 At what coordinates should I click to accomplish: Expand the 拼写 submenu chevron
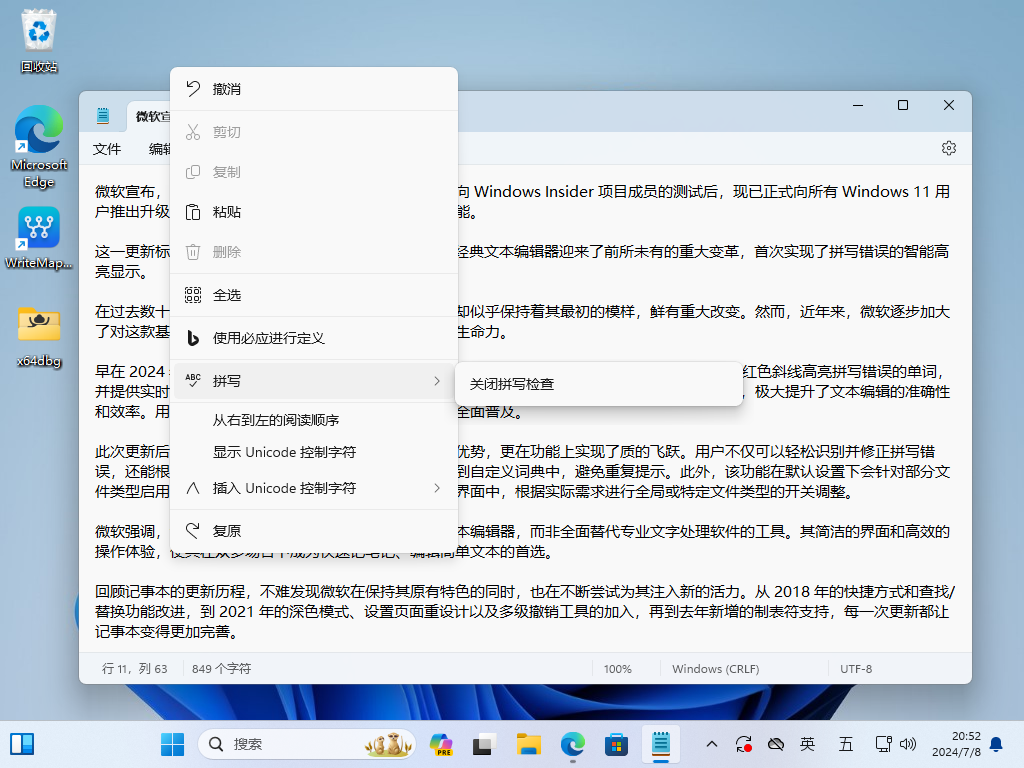point(437,380)
